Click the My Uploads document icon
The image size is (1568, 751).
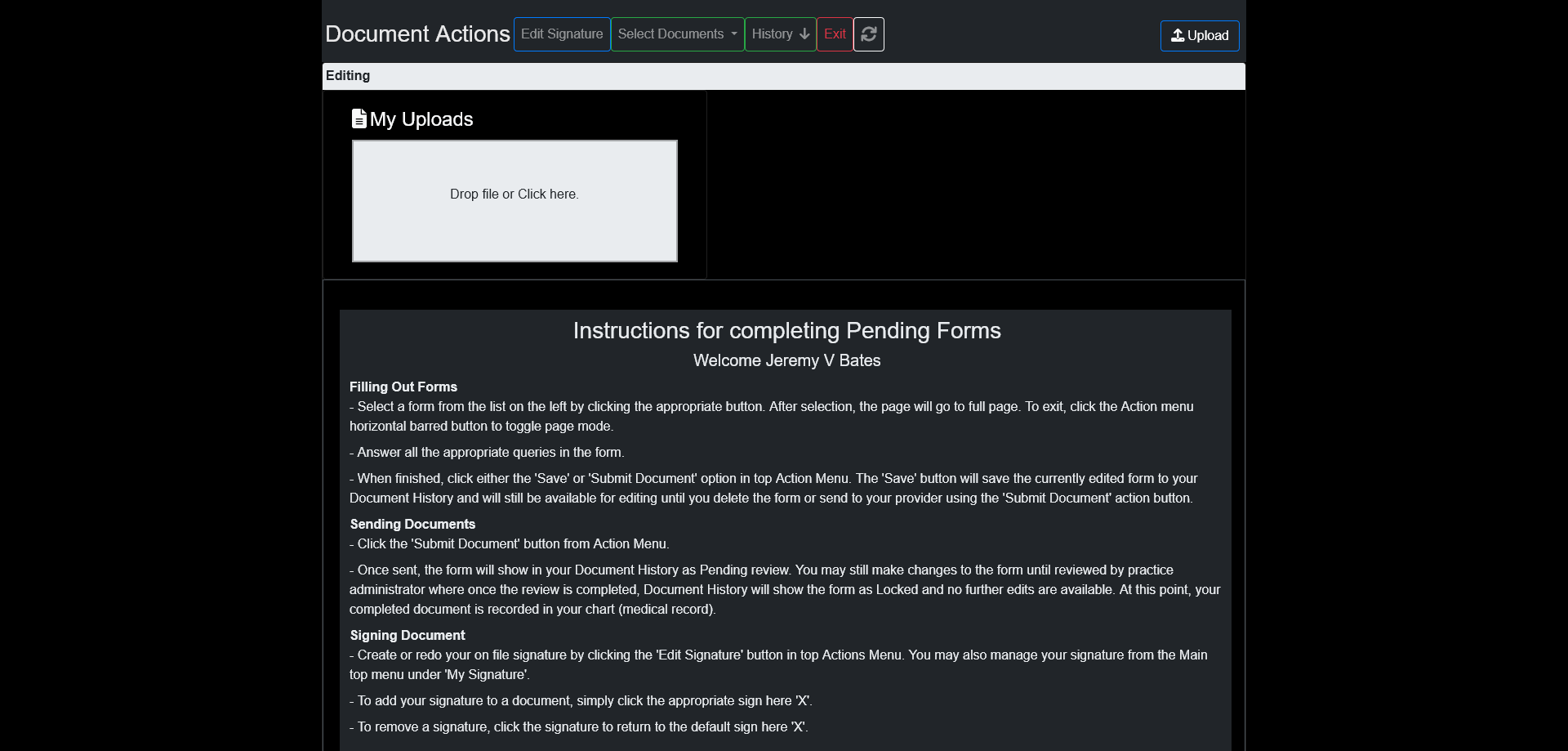click(x=359, y=119)
